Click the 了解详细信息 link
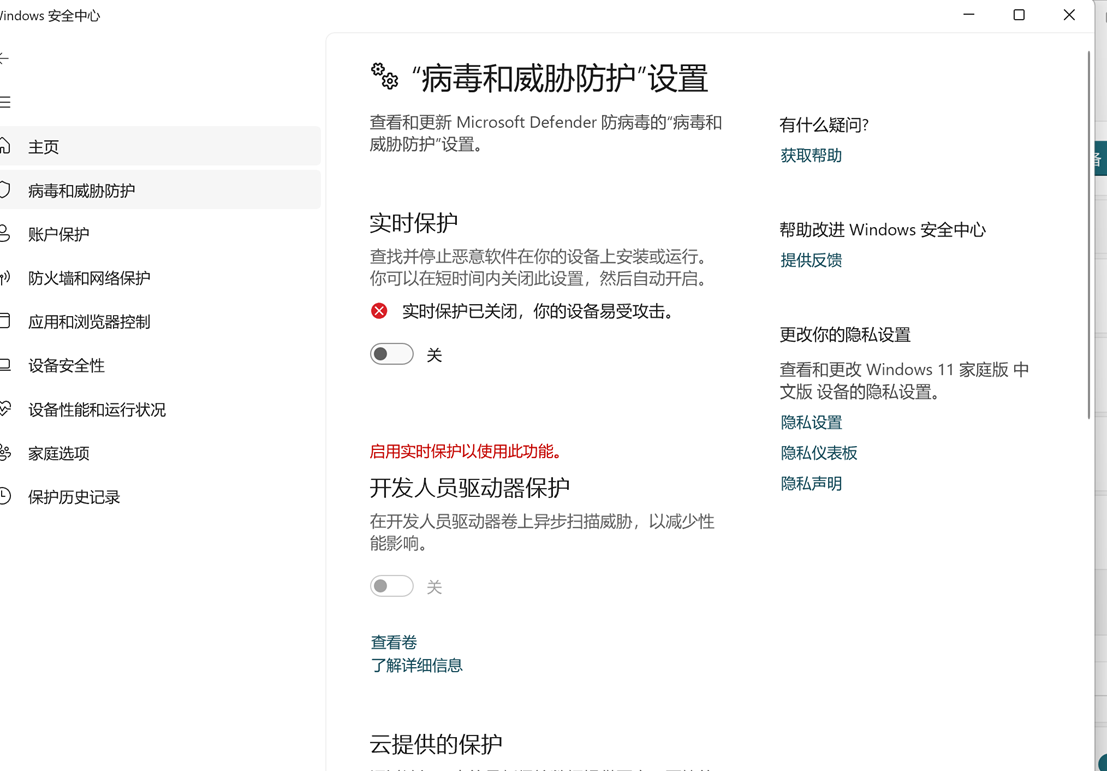 [417, 665]
